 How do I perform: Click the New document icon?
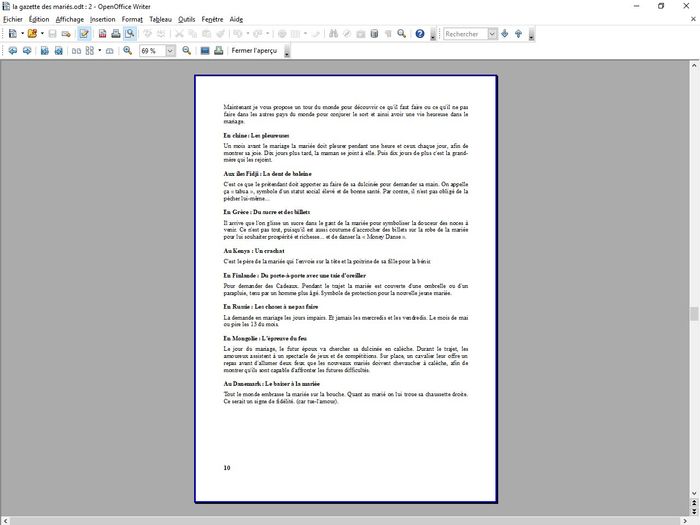(x=12, y=33)
